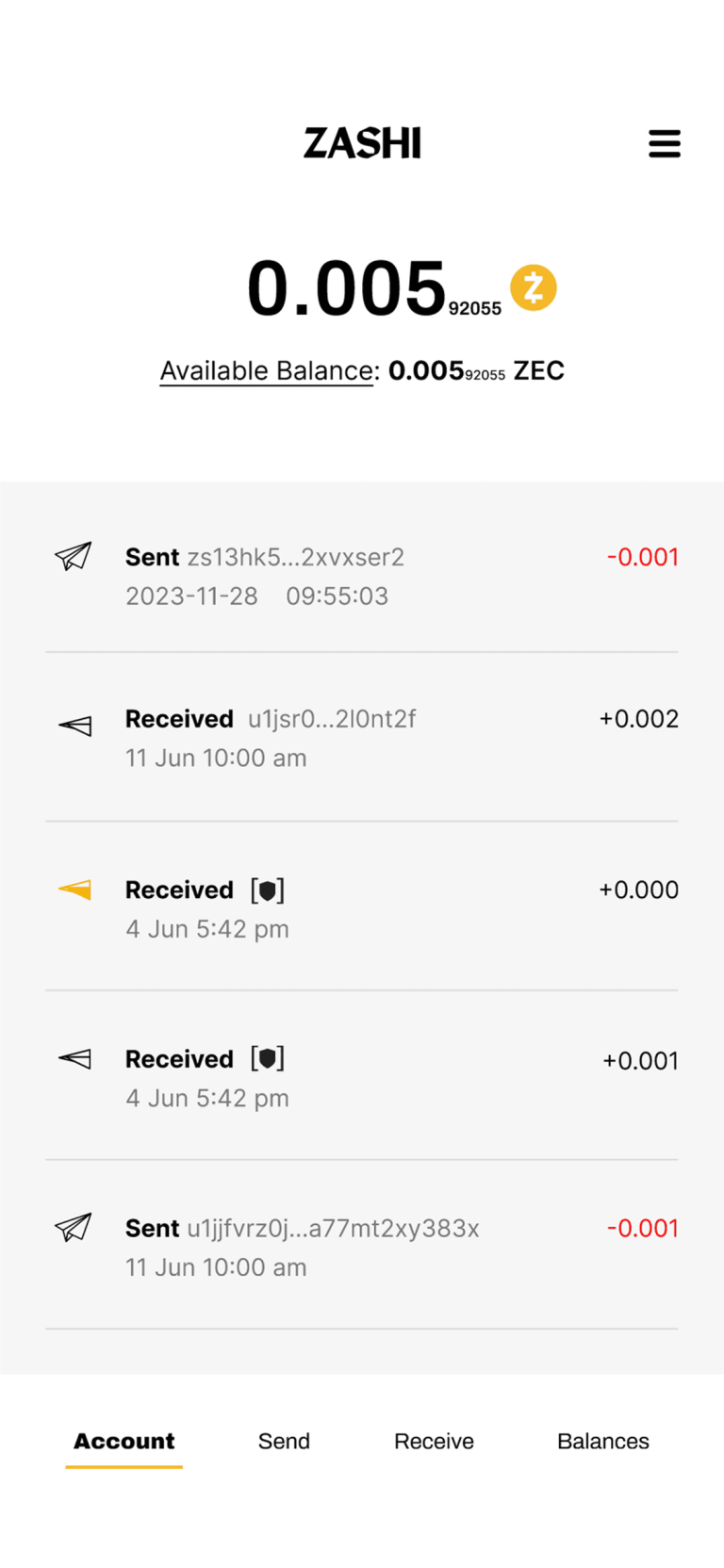The width and height of the screenshot is (724, 1568).
Task: Click the ZASHI logo title
Action: click(362, 143)
